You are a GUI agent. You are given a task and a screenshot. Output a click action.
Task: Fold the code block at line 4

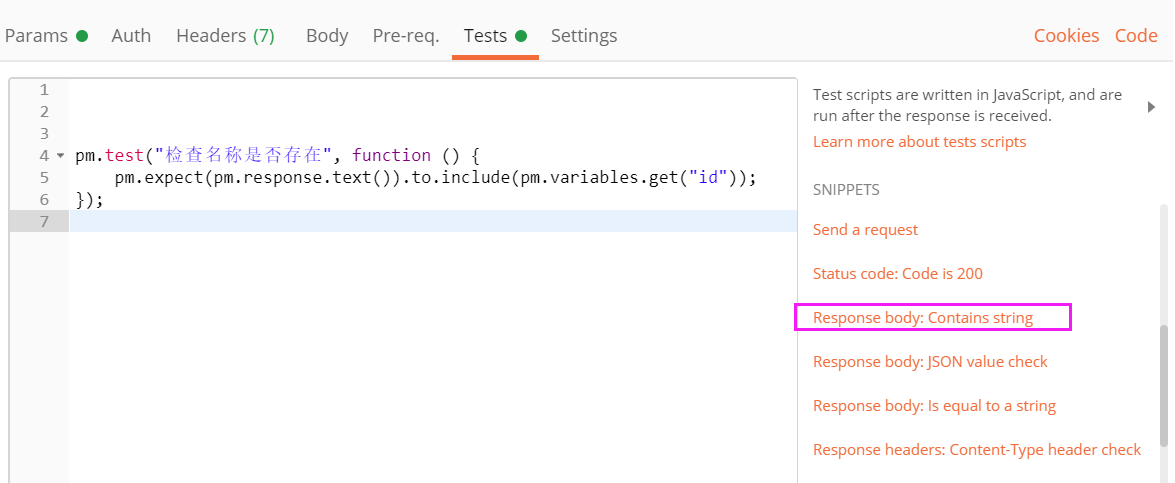pyautogui.click(x=60, y=156)
